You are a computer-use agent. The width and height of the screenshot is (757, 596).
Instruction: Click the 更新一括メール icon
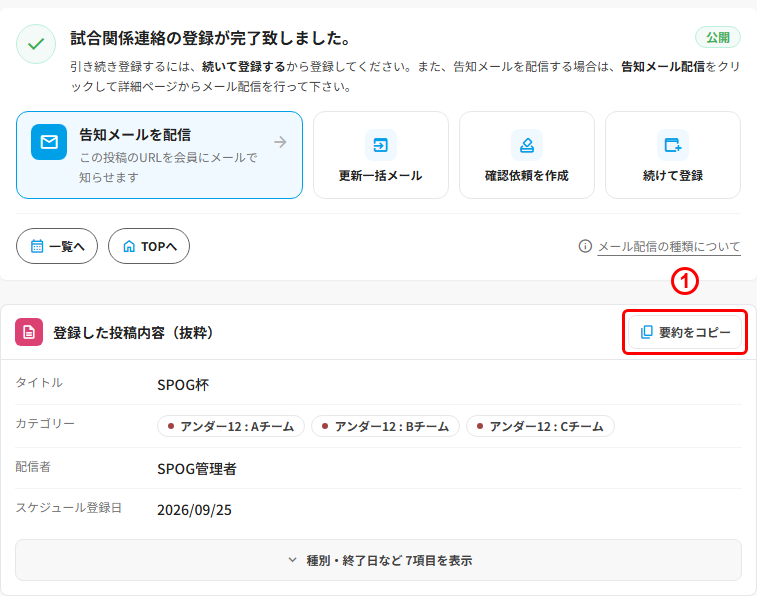[380, 145]
